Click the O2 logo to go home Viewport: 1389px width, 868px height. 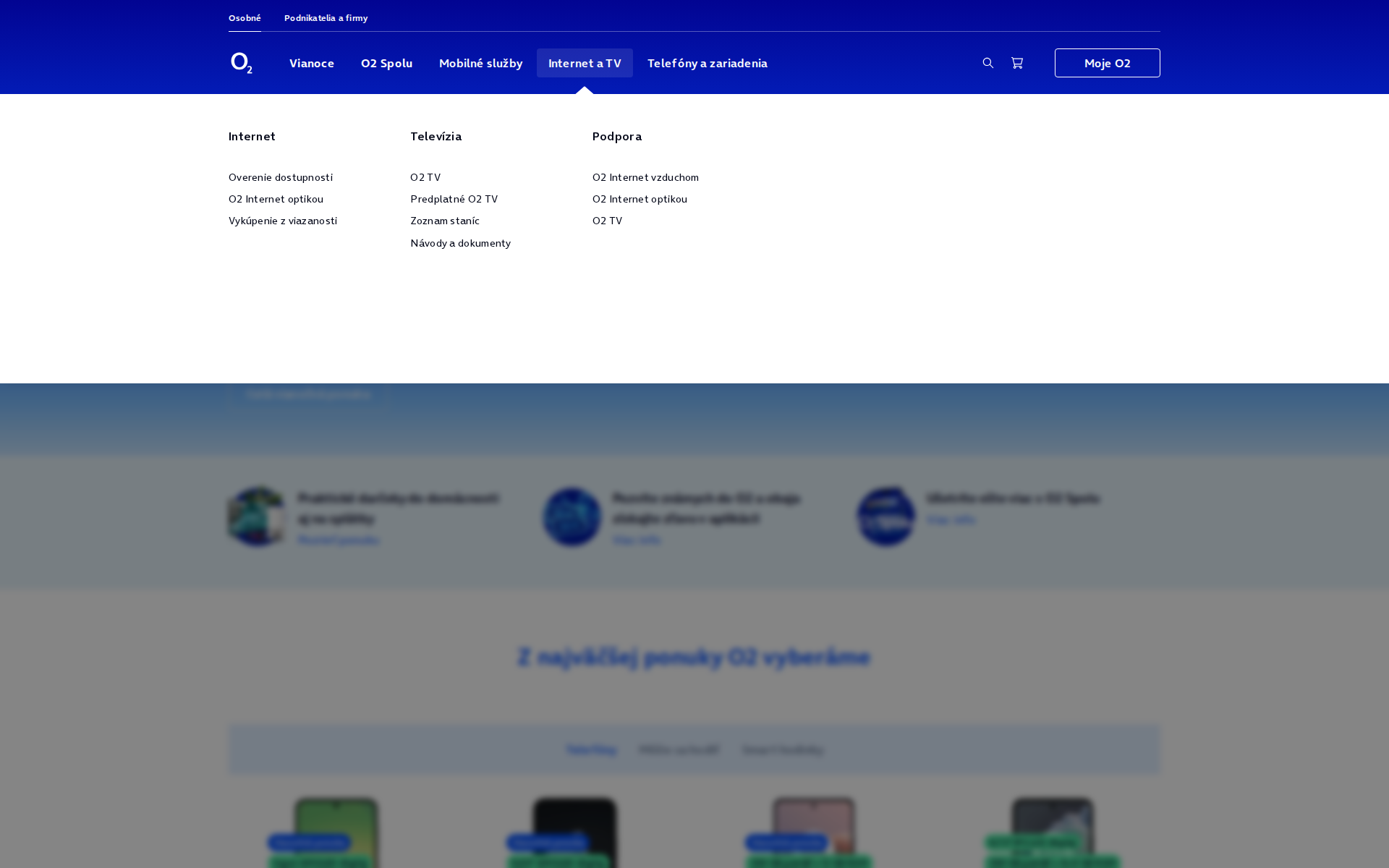241,63
